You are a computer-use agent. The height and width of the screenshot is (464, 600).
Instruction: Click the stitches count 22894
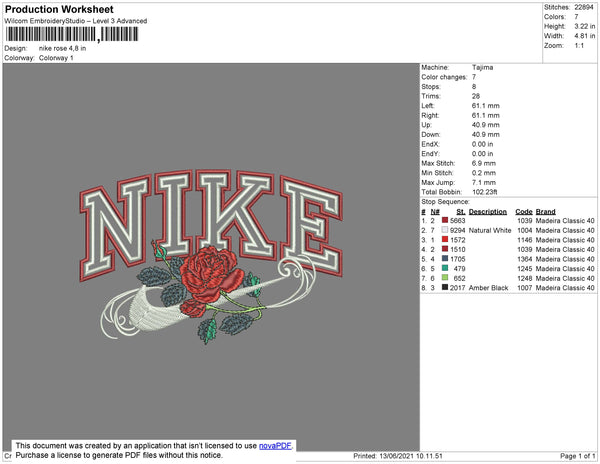tap(584, 7)
